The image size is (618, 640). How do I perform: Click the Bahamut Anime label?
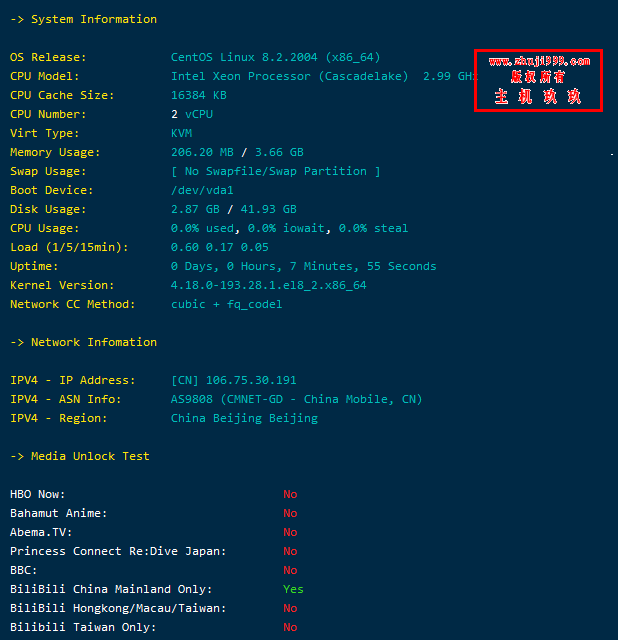(x=58, y=513)
